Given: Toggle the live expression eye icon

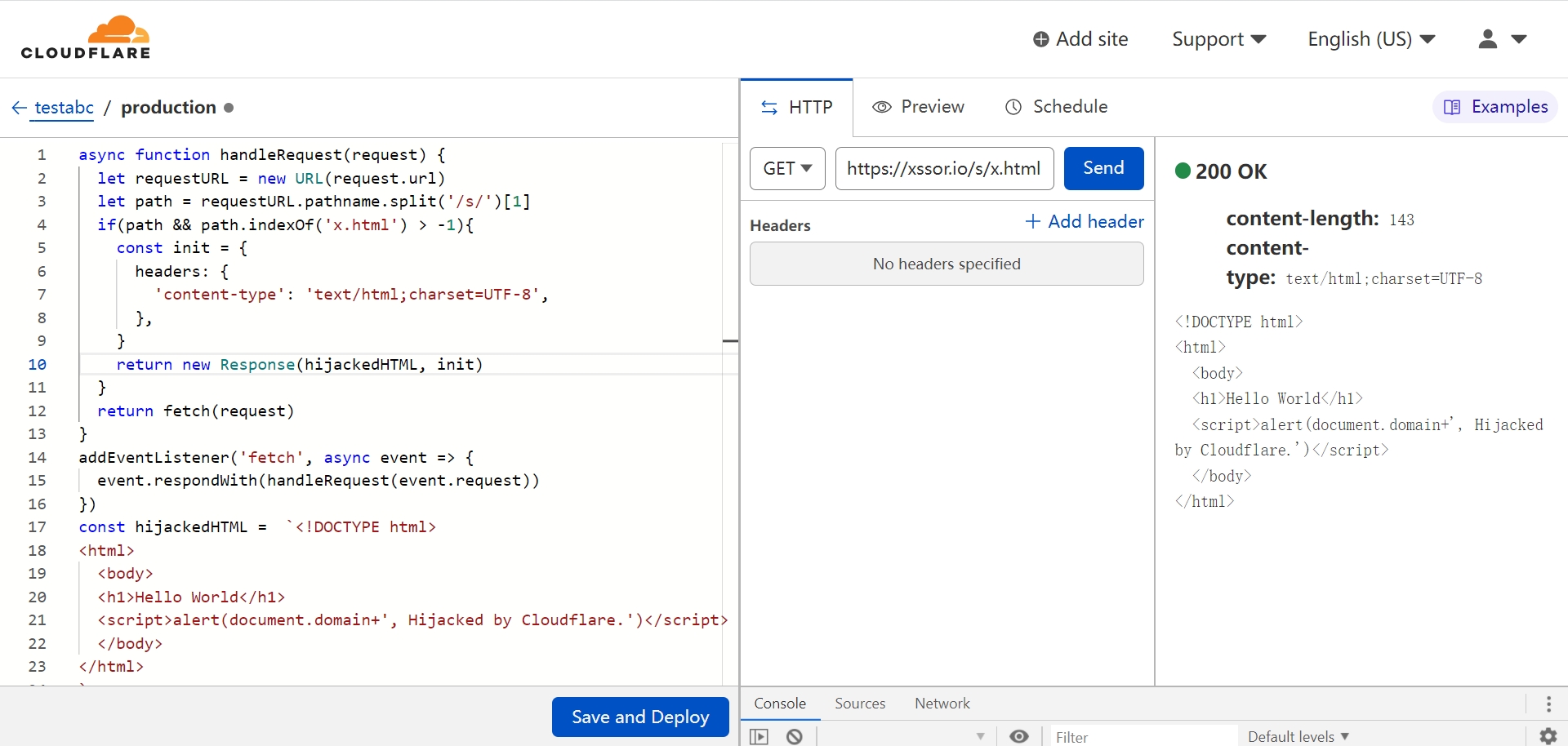Looking at the screenshot, I should pos(1018,736).
